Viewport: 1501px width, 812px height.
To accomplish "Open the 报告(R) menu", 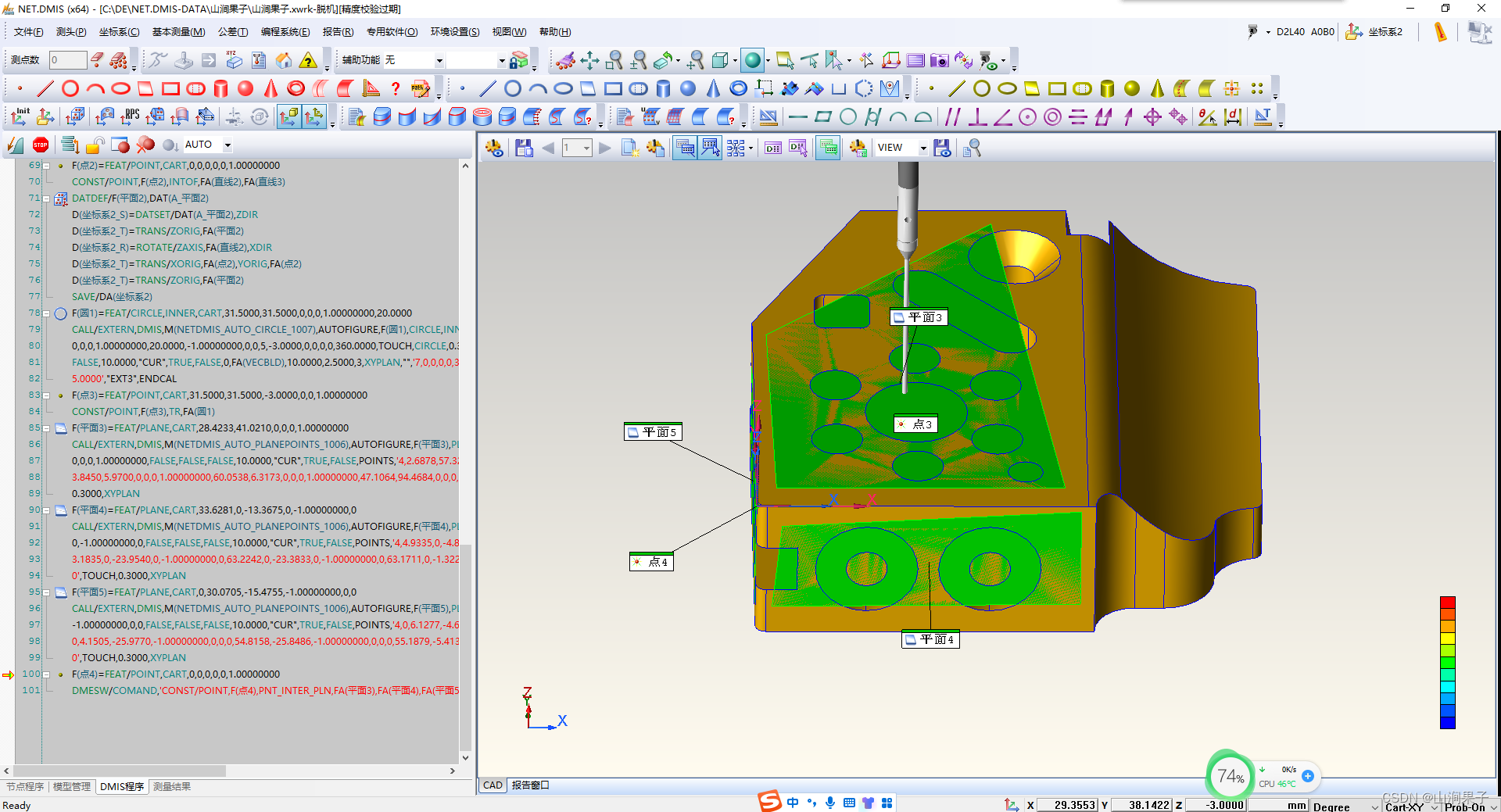I will point(338,32).
